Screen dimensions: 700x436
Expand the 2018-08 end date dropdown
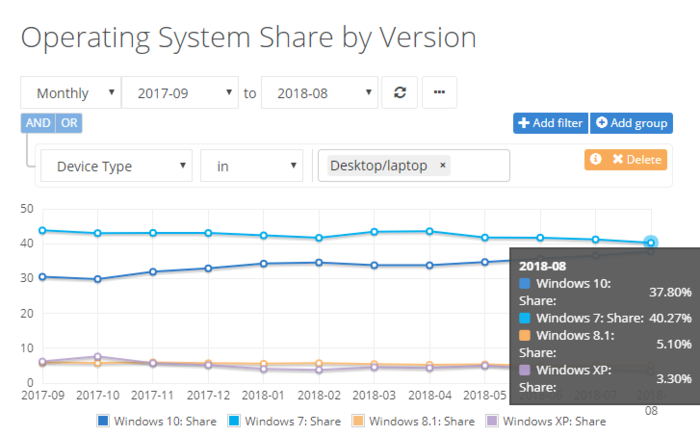[320, 93]
